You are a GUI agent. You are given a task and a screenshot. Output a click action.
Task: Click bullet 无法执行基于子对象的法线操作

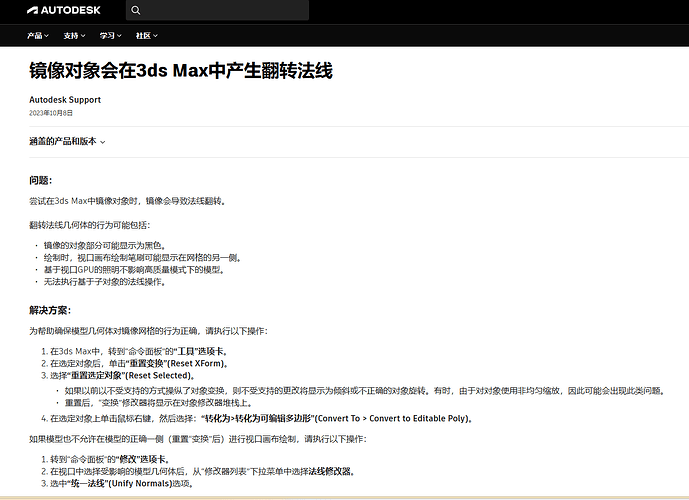pos(105,282)
